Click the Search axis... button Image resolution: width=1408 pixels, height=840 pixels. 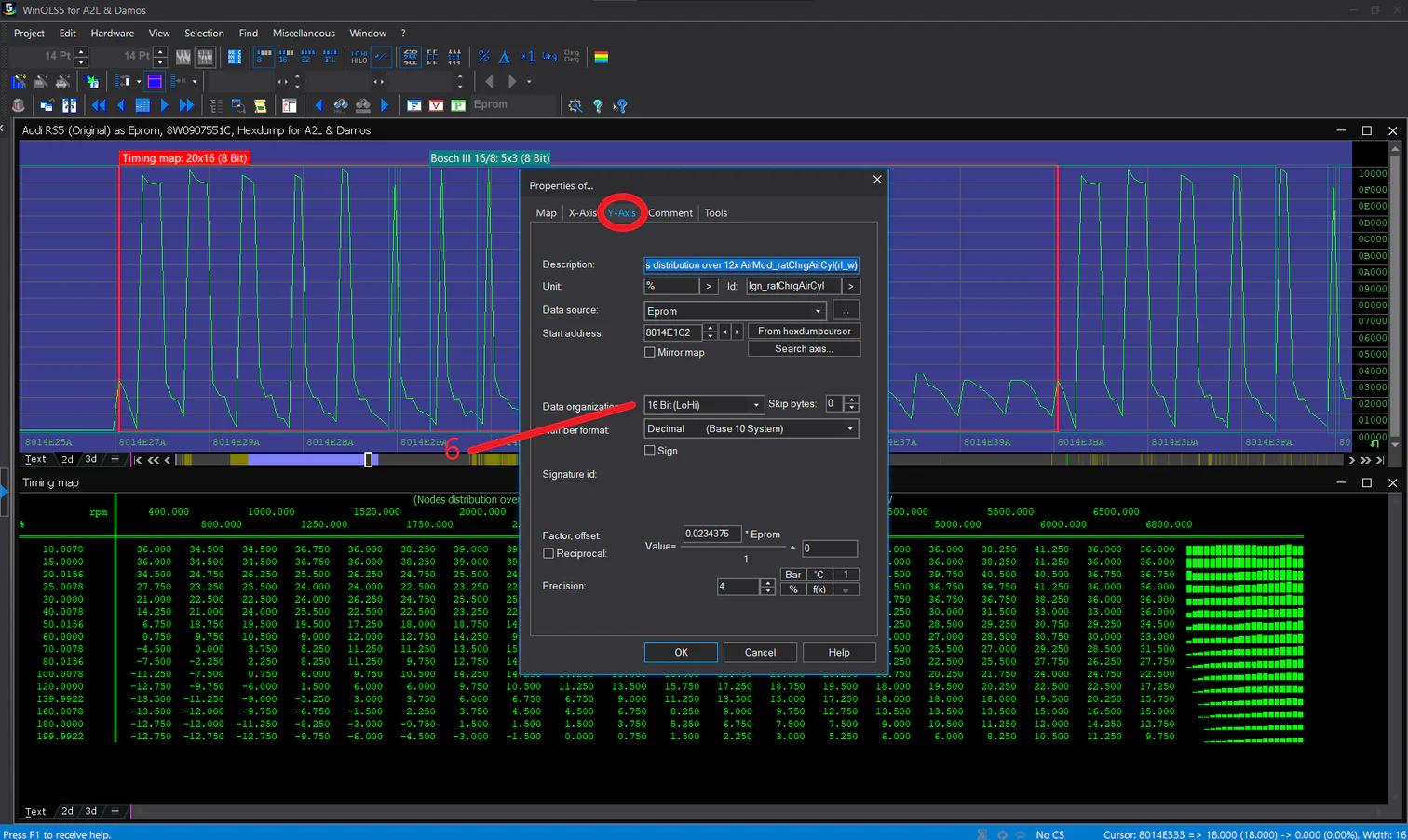click(804, 348)
